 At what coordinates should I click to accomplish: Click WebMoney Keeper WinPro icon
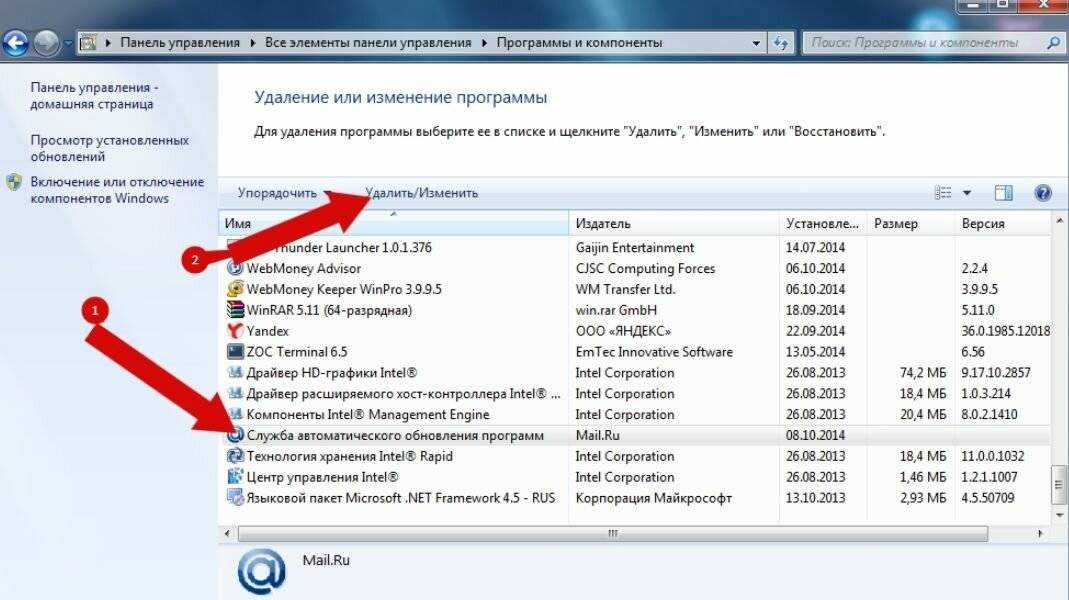point(235,289)
